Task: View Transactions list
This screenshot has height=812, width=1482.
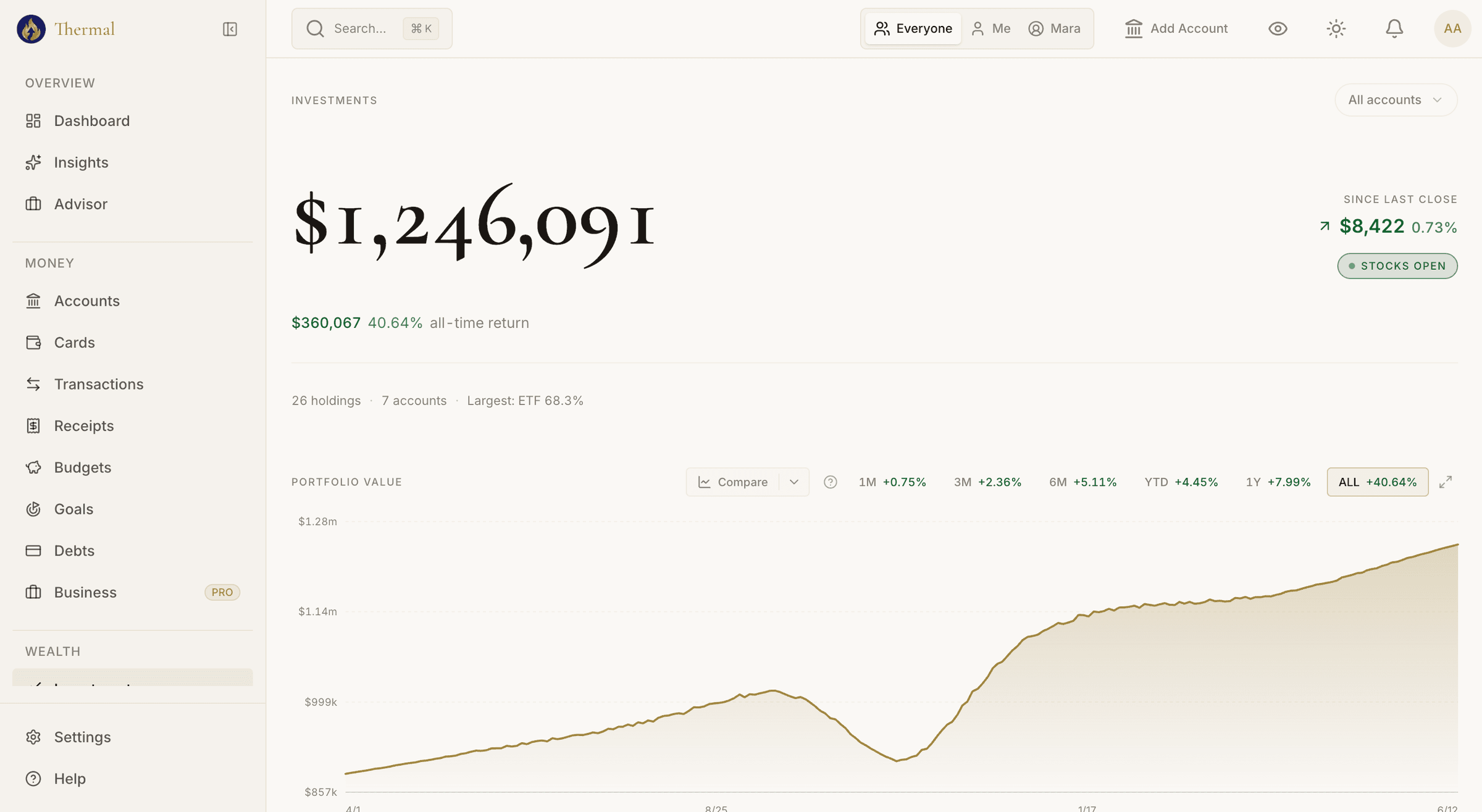Action: (x=133, y=384)
